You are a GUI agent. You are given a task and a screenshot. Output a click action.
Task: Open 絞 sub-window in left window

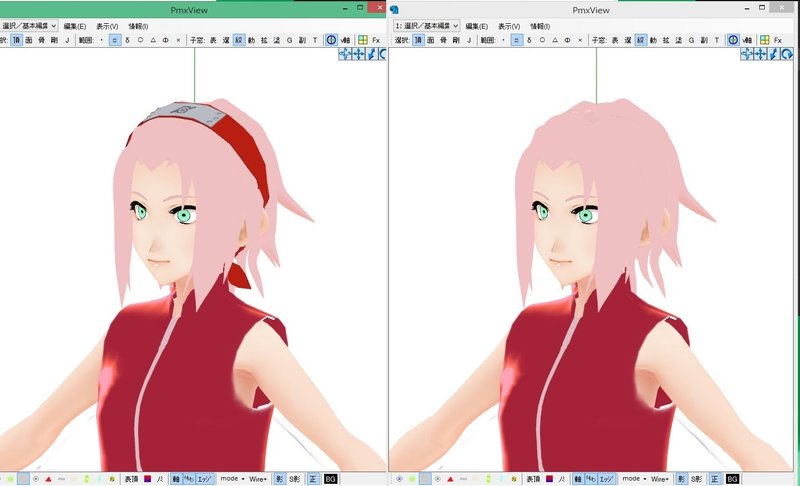pos(239,40)
